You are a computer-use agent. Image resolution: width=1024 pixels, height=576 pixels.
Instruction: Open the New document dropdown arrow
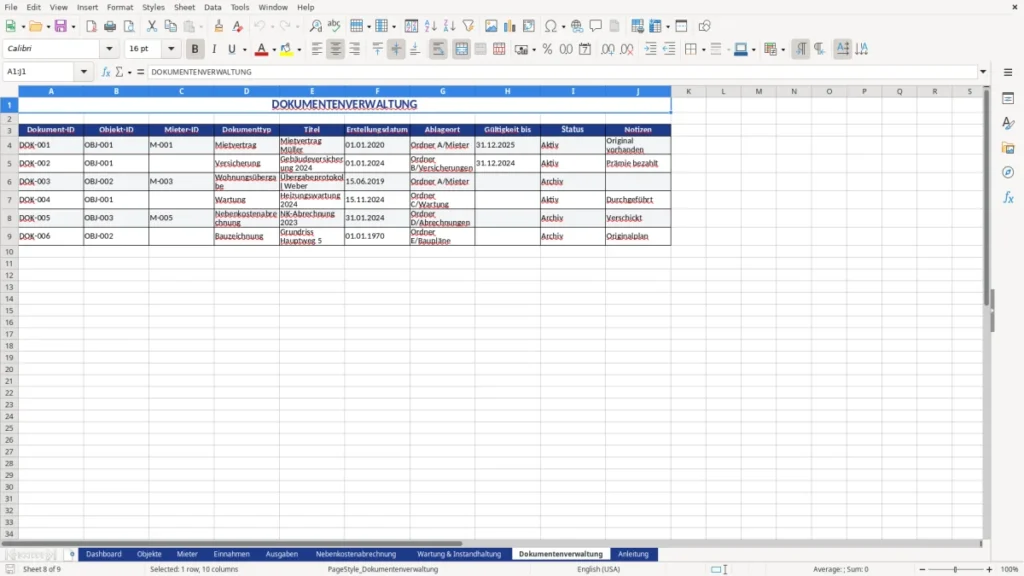pos(23,27)
